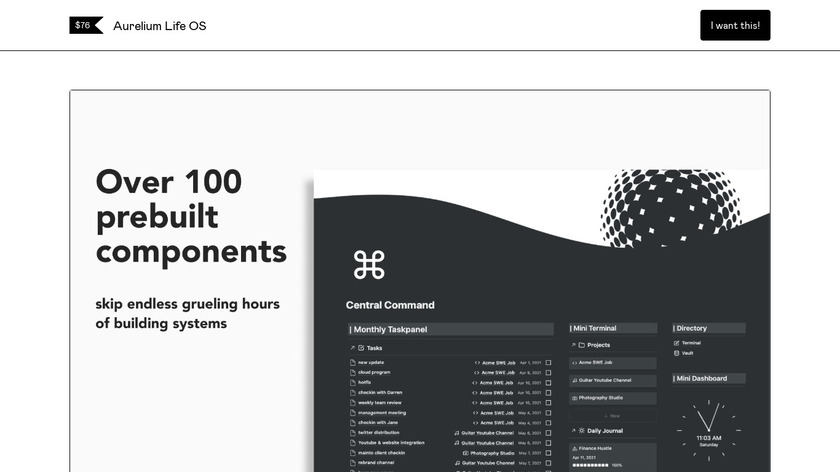840x472 pixels.
Task: Click May 7, 2021 date of rebrand channel
Action: [530, 463]
